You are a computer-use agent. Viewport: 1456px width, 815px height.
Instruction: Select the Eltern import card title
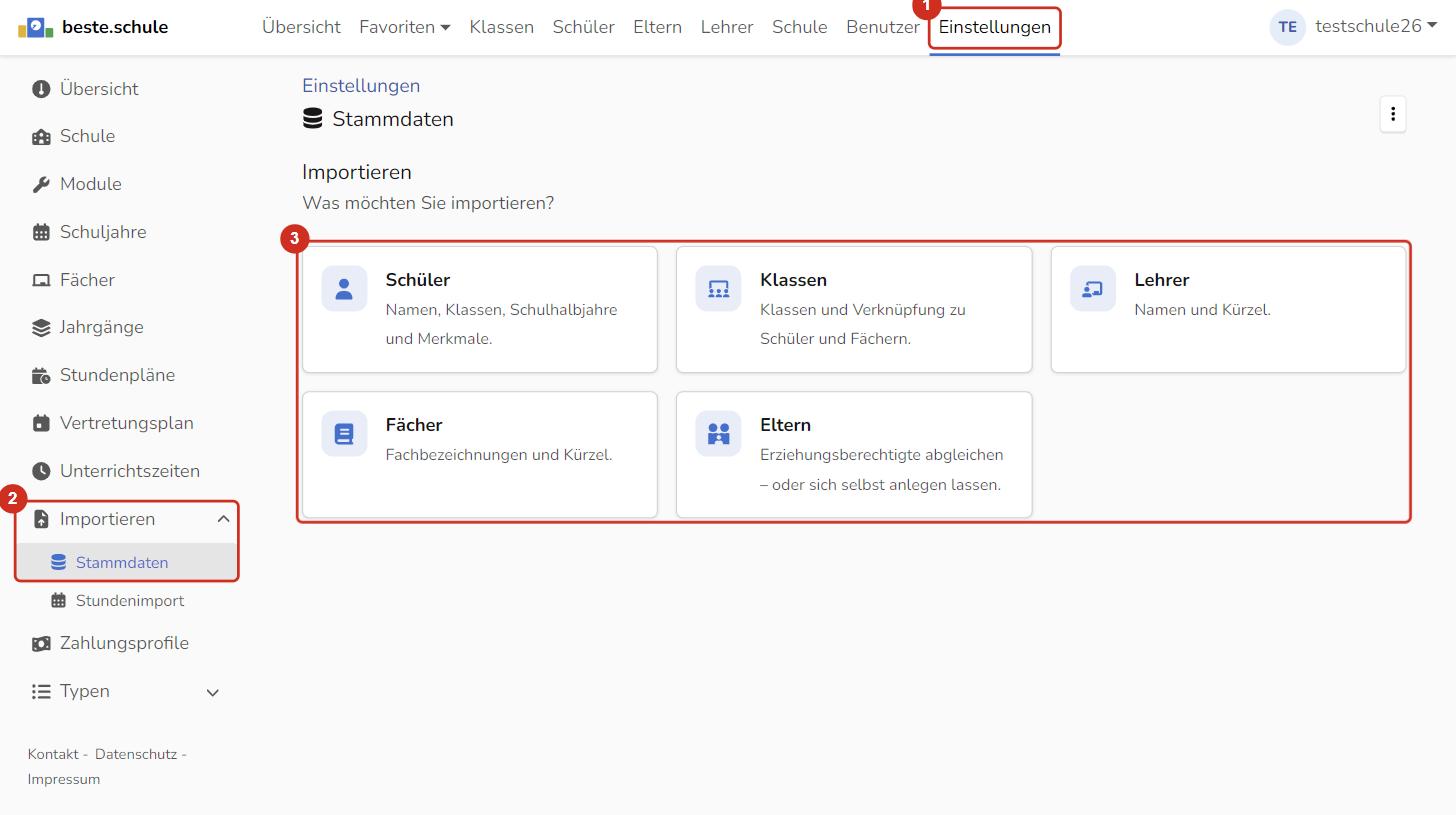[785, 425]
